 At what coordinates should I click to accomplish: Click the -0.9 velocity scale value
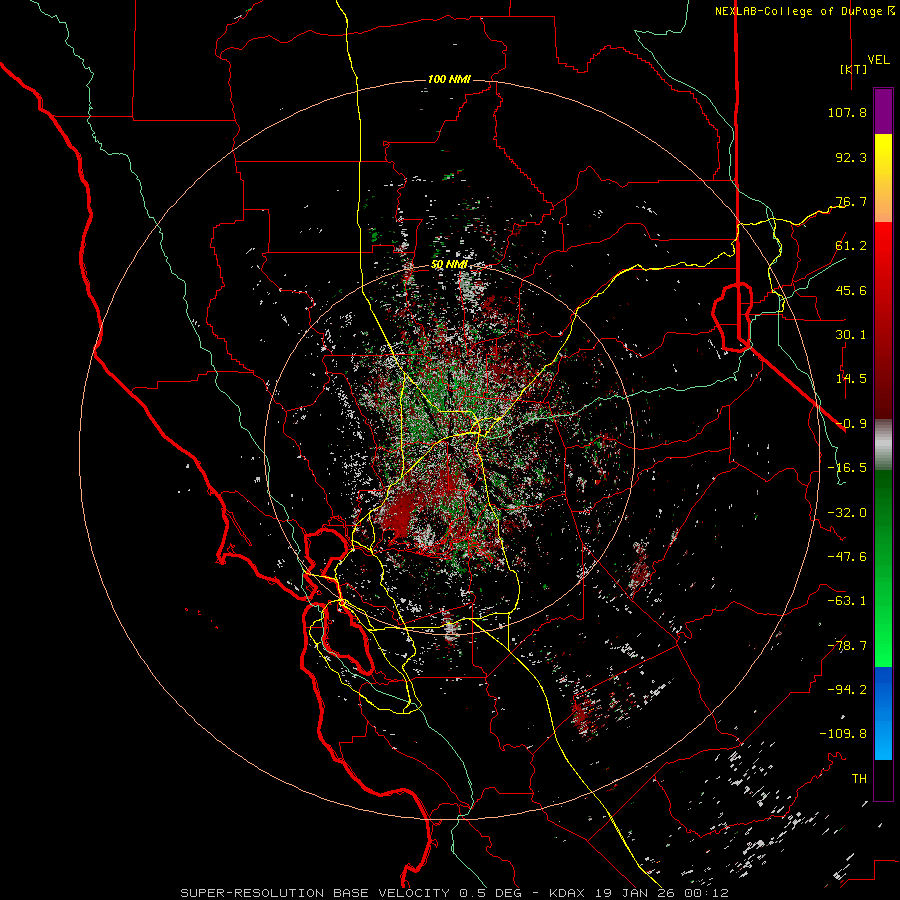(851, 424)
